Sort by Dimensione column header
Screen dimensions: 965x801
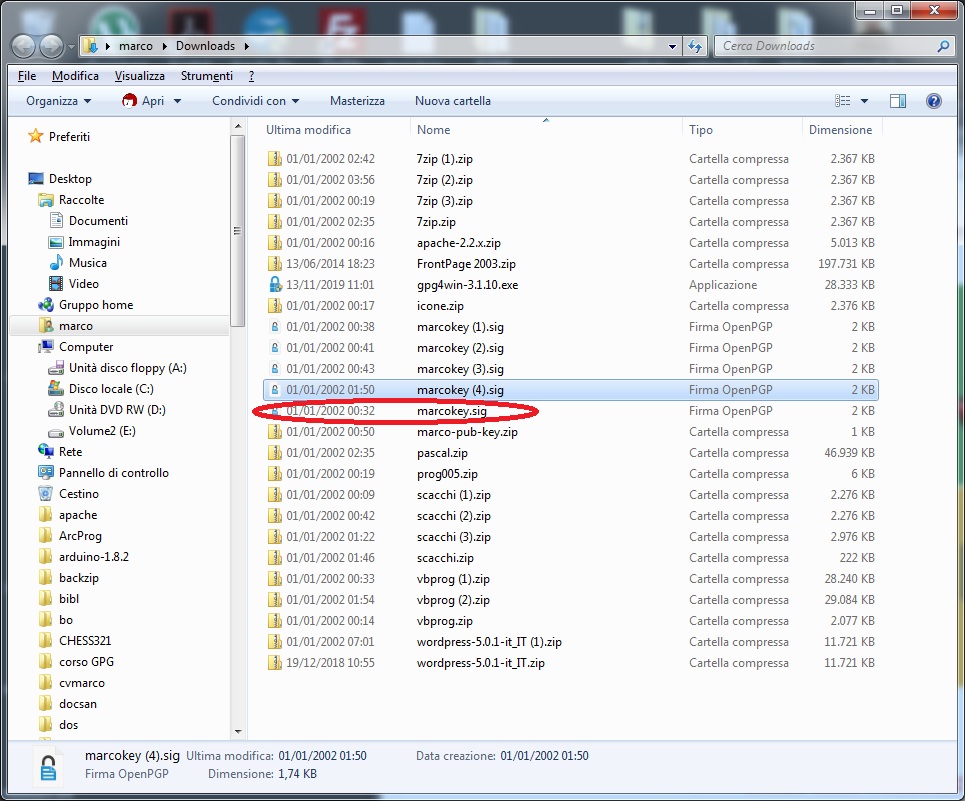[840, 130]
